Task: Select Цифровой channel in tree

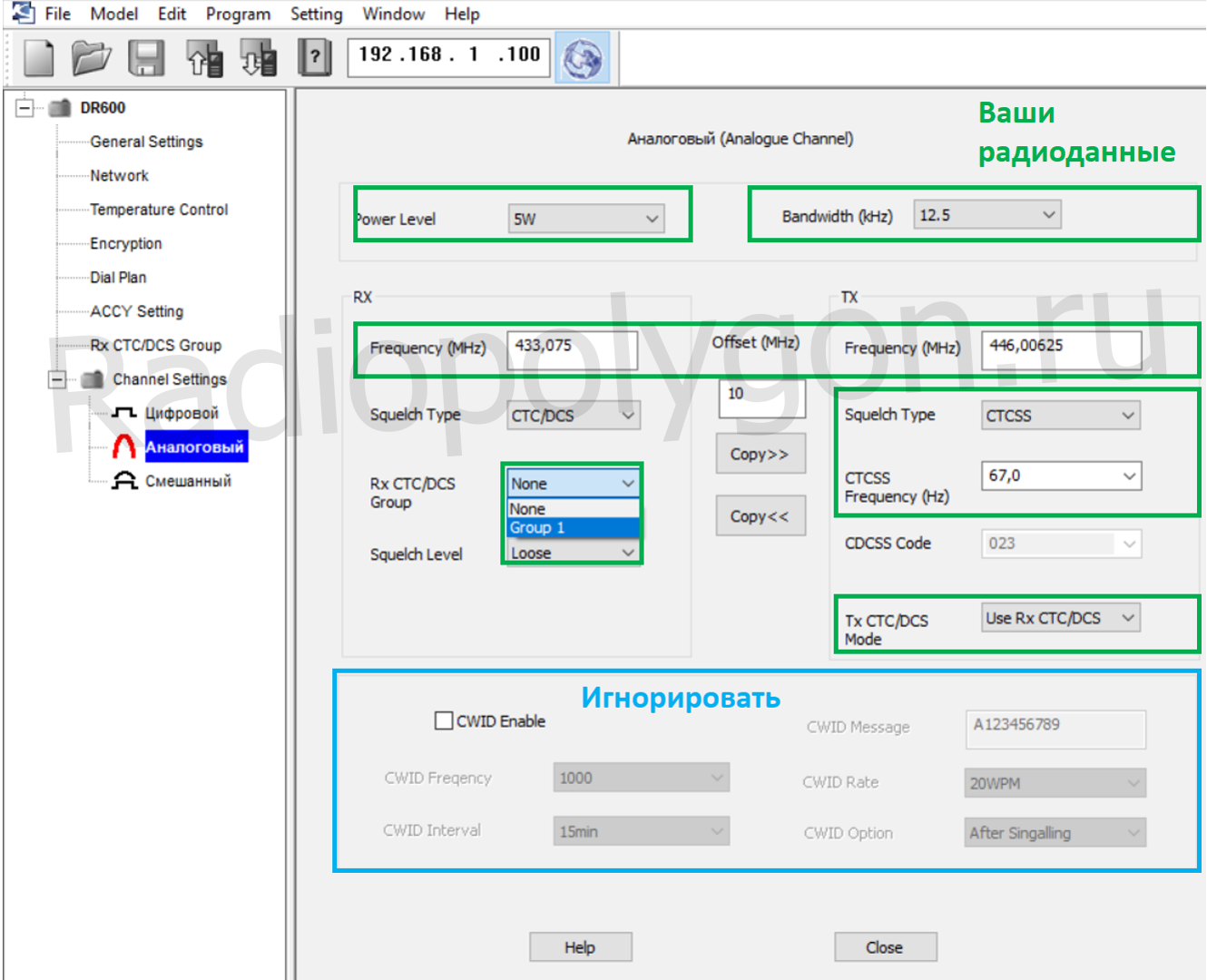Action: pos(182,414)
